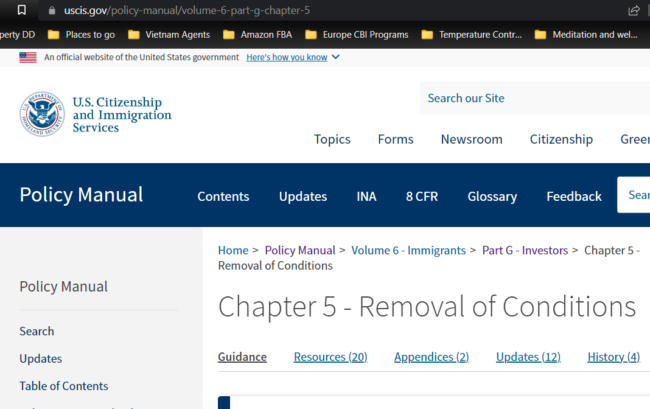
Task: Open INA in Policy Manual bar
Action: [x=366, y=196]
